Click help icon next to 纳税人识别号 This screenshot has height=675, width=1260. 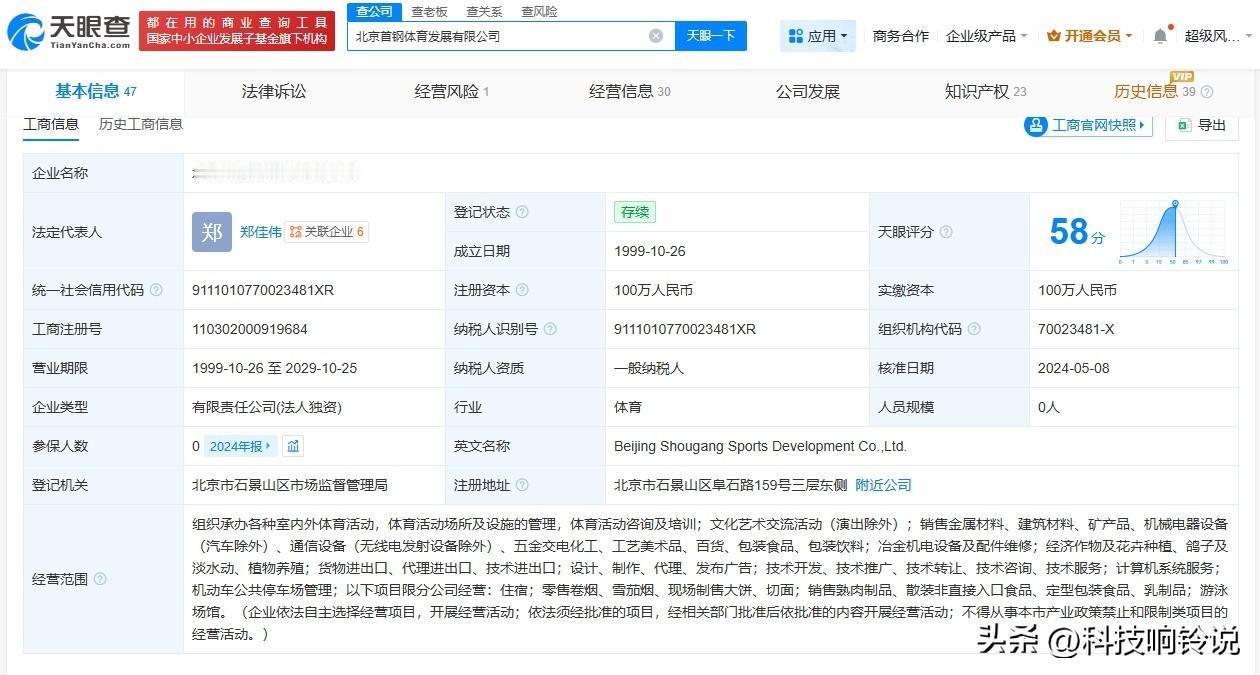(x=550, y=329)
